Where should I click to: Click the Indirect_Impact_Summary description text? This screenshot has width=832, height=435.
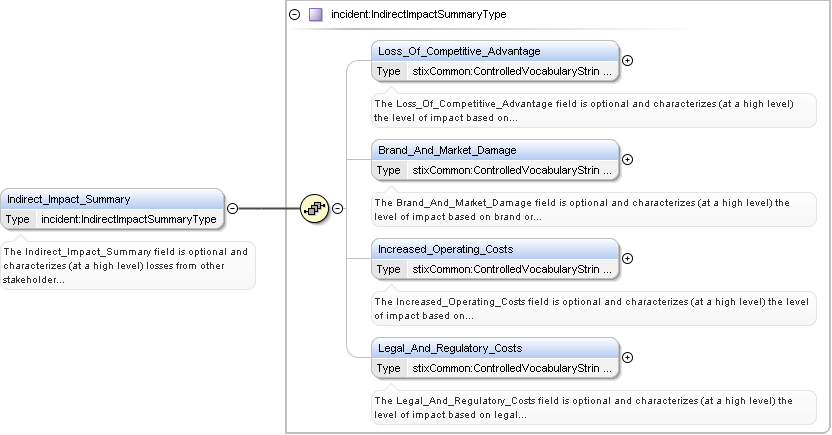[x=126, y=265]
